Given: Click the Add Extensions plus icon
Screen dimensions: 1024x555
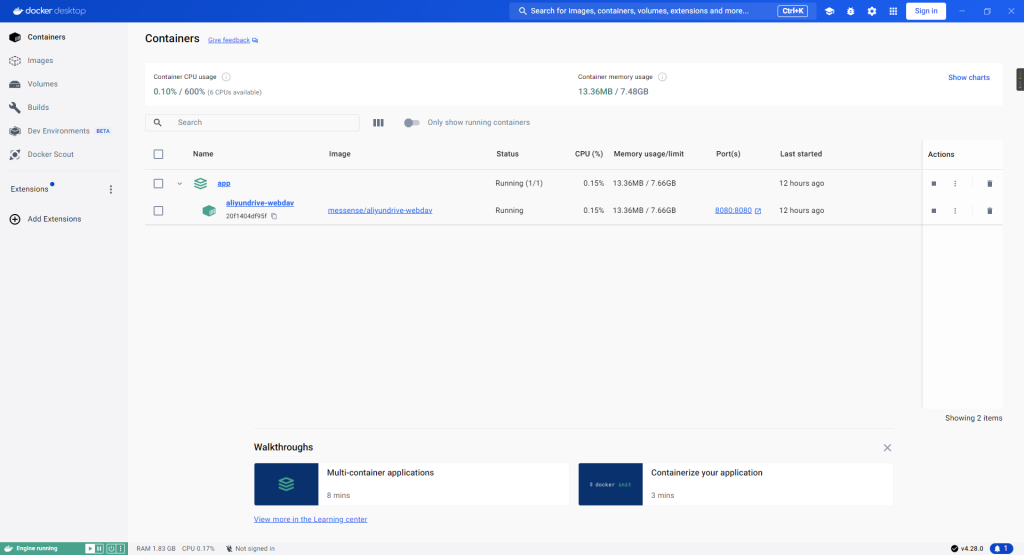Looking at the screenshot, I should point(15,219).
